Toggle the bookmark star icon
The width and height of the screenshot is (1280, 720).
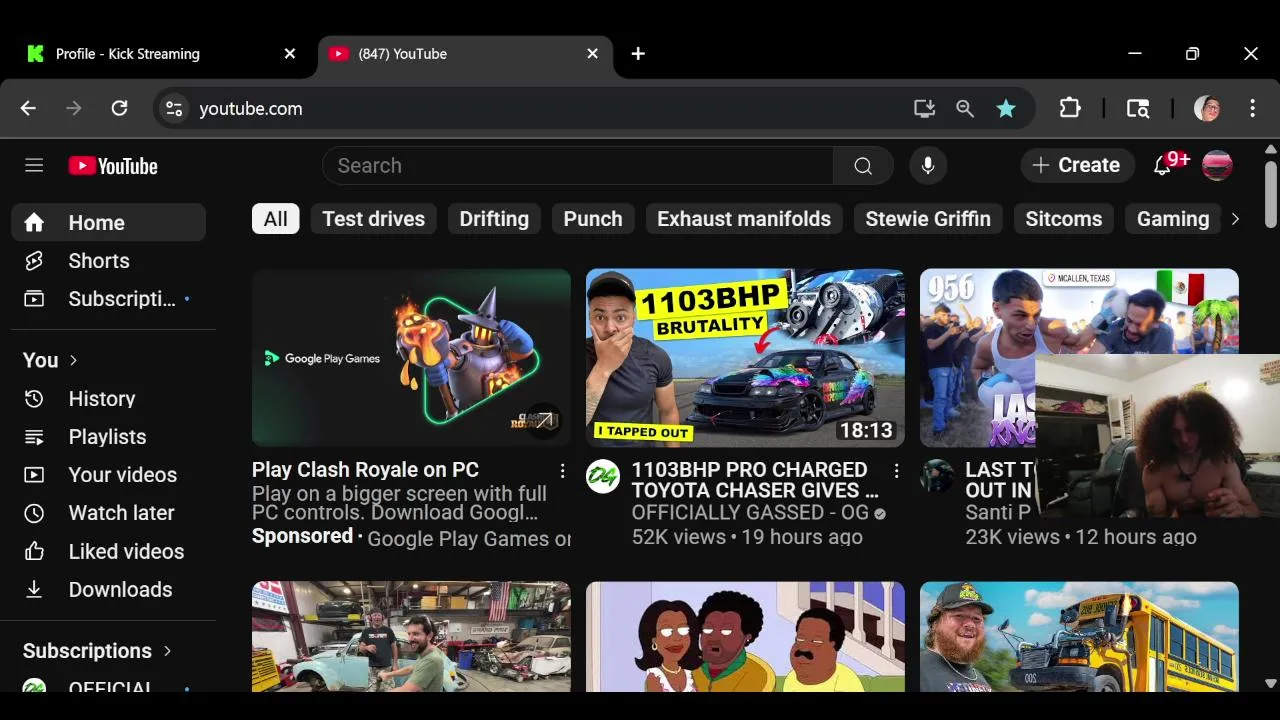click(1006, 108)
